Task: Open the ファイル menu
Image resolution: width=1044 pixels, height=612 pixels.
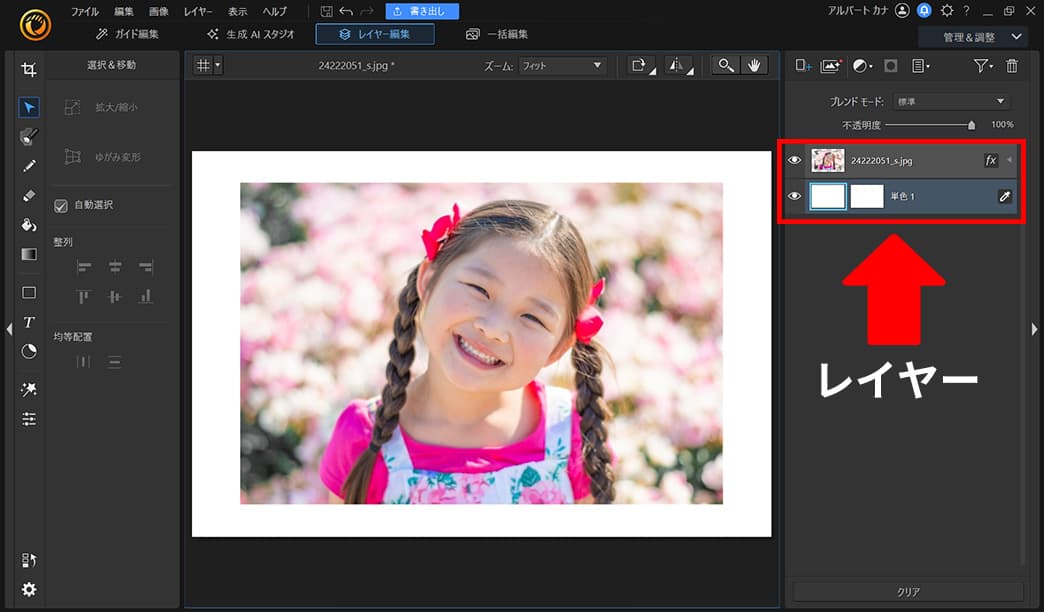Action: point(84,12)
